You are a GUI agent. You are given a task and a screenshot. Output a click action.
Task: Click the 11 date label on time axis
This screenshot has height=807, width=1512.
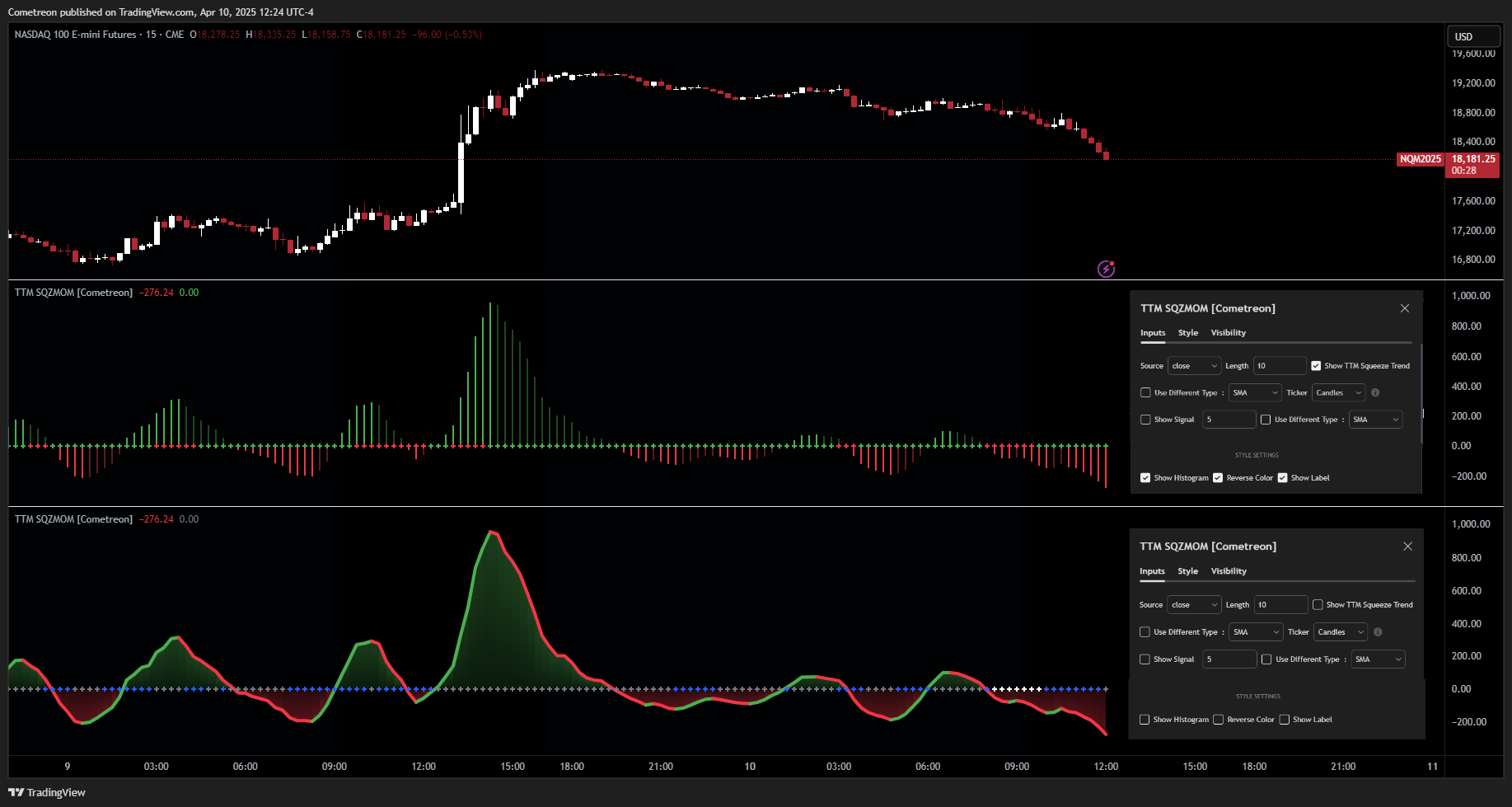[1432, 767]
